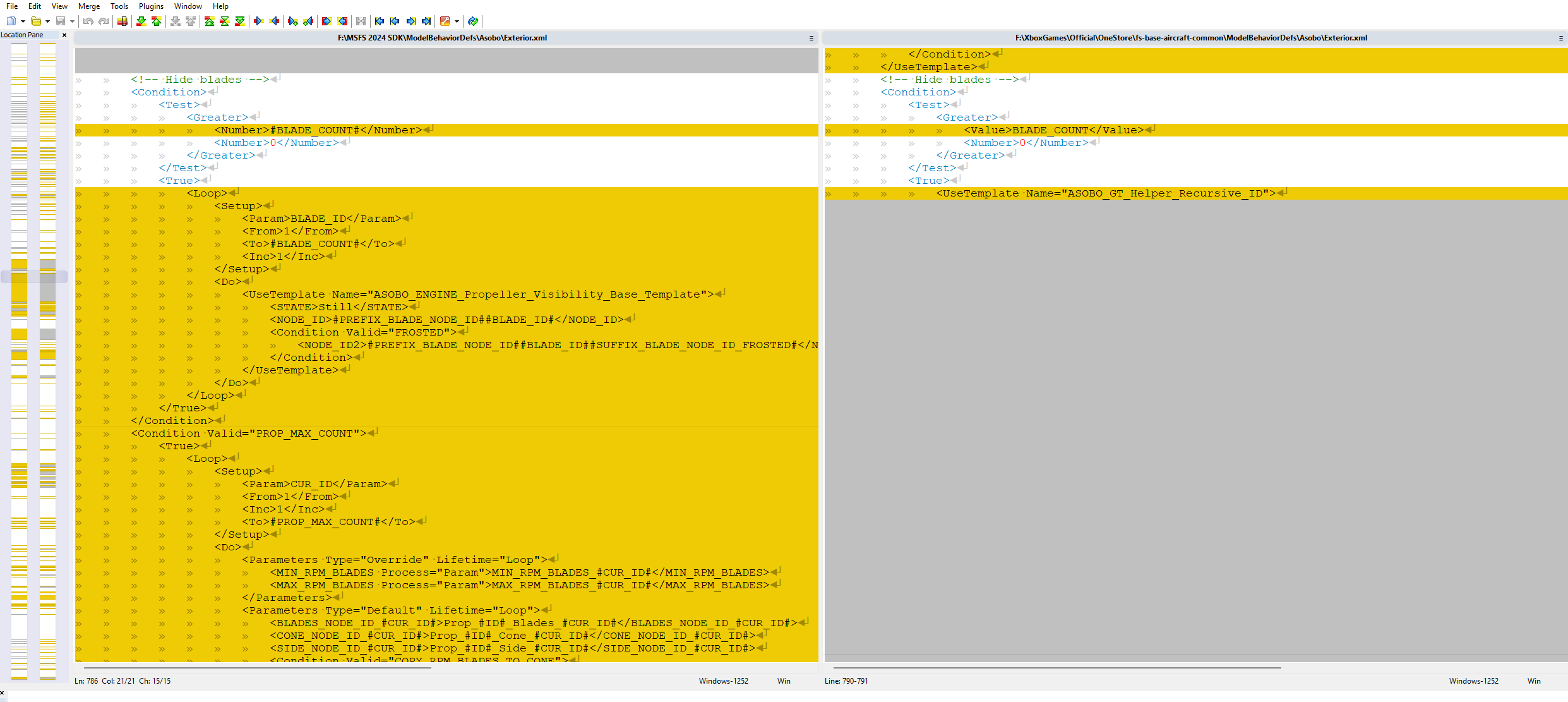The width and height of the screenshot is (1568, 702).
Task: Click the New document icon
Action: click(11, 21)
